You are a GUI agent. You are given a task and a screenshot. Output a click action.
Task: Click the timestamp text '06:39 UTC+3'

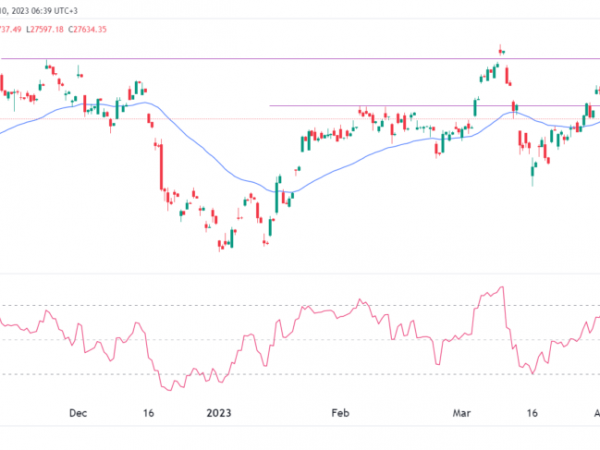(x=54, y=11)
